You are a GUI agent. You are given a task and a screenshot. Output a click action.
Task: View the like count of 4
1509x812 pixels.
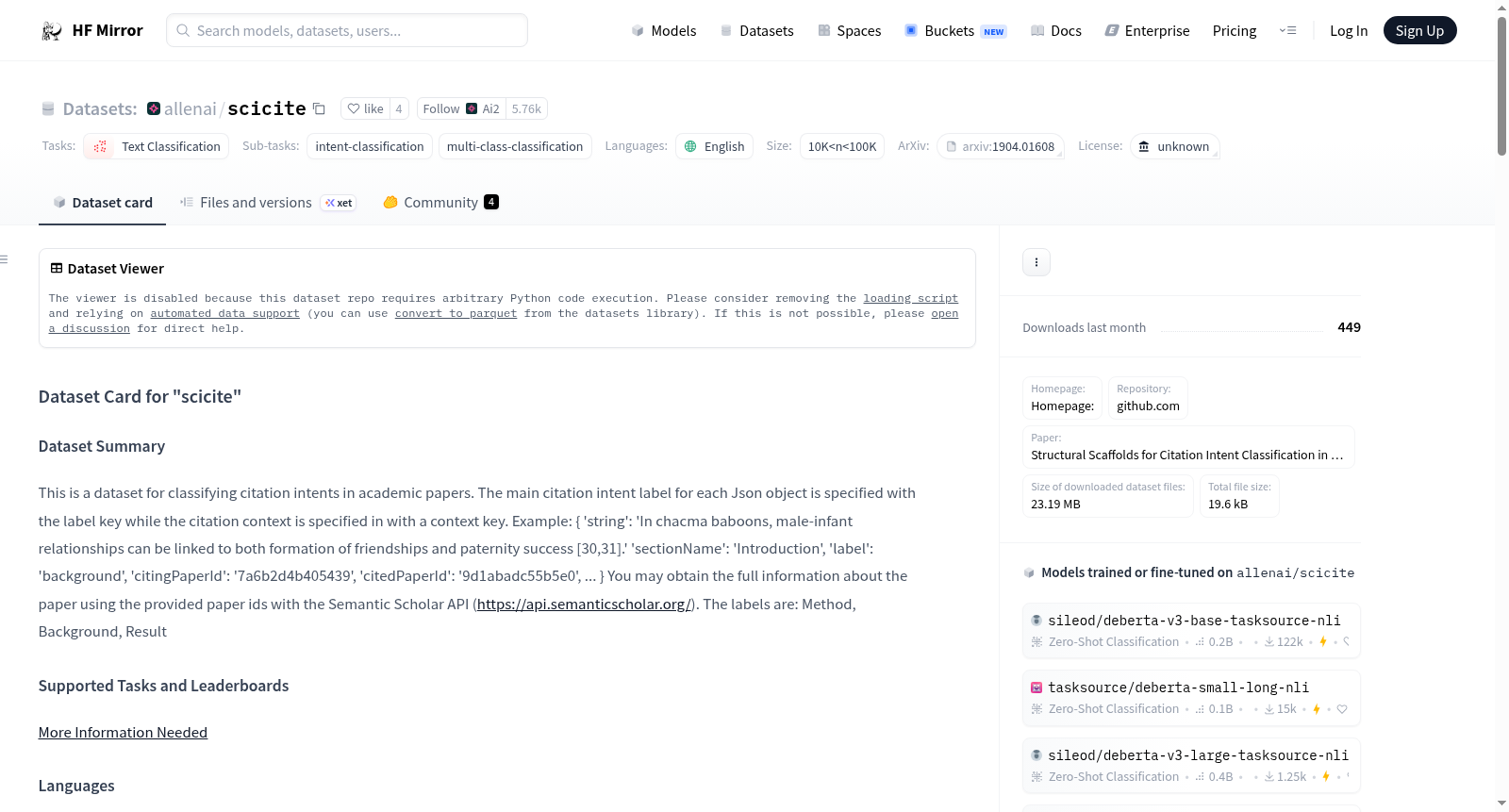pyautogui.click(x=399, y=108)
